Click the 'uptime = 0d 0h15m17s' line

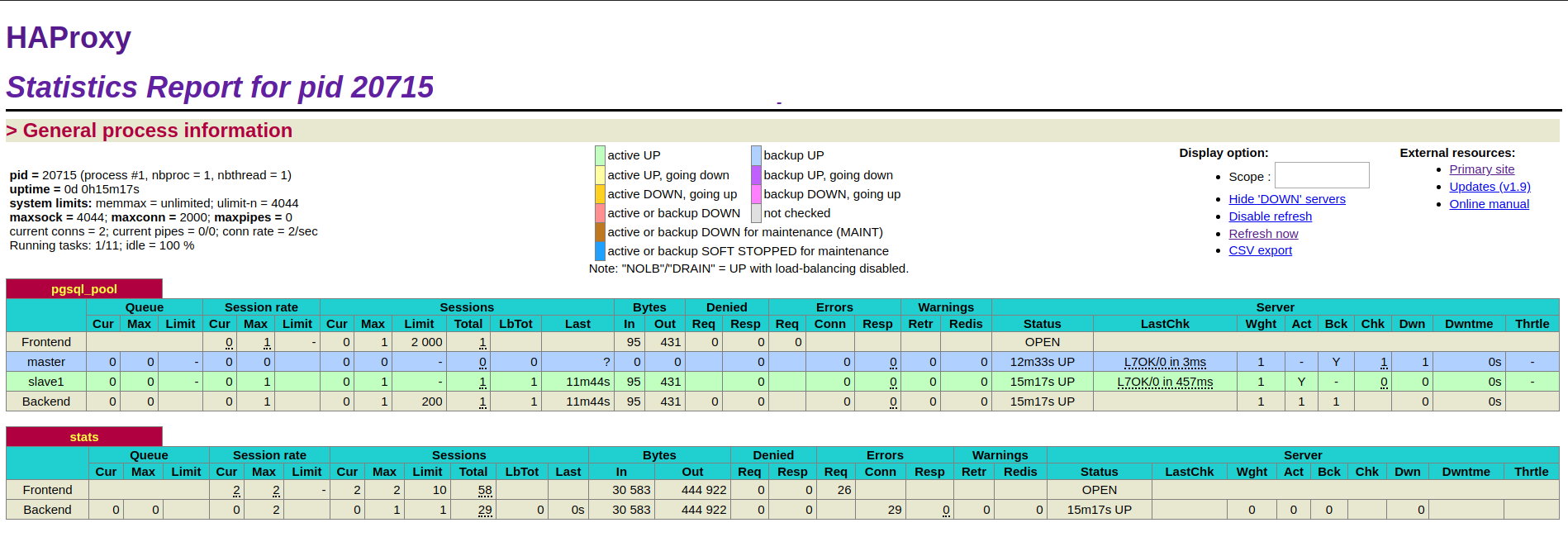coord(74,189)
